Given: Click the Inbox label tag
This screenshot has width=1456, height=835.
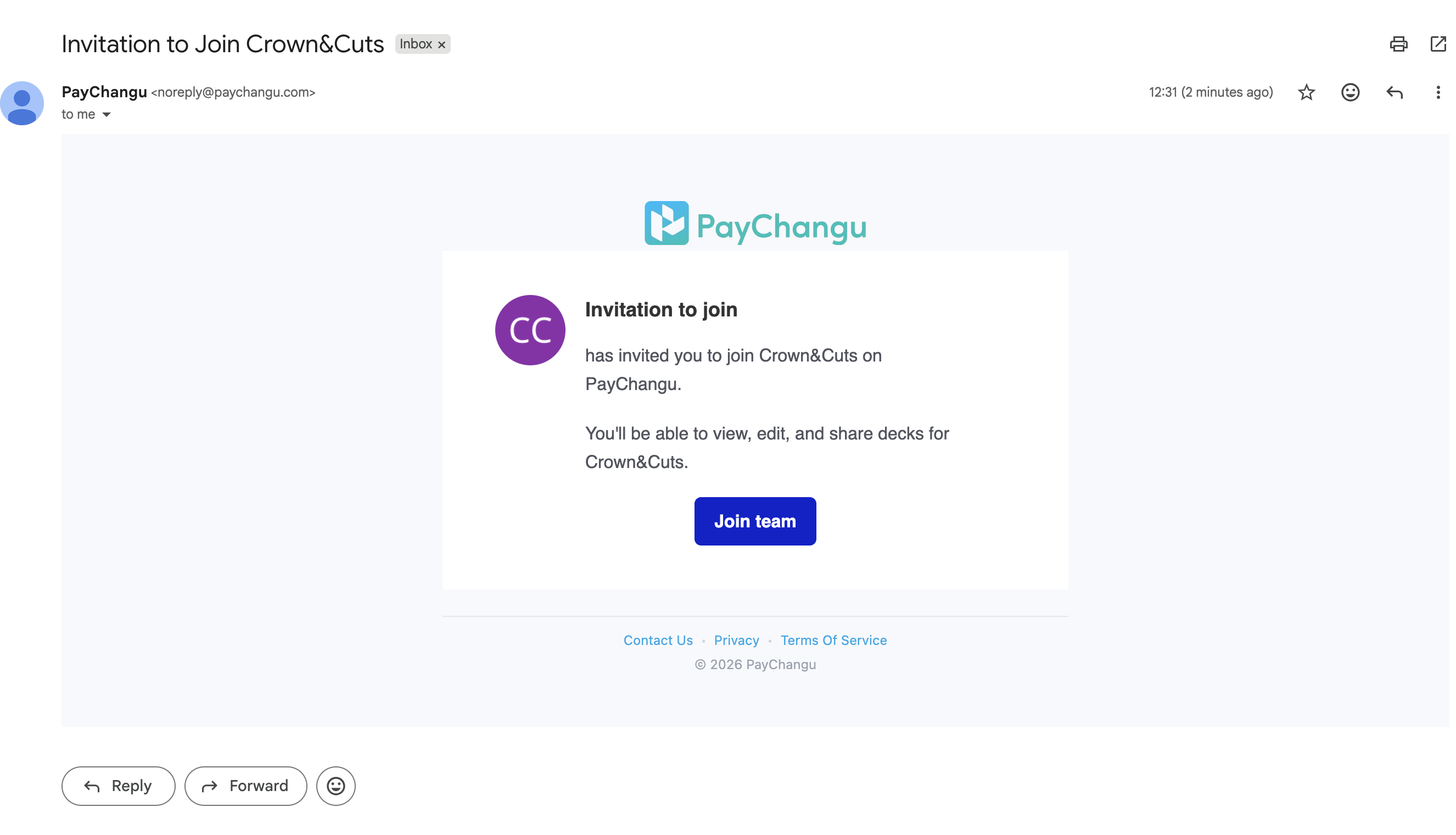Looking at the screenshot, I should [416, 44].
